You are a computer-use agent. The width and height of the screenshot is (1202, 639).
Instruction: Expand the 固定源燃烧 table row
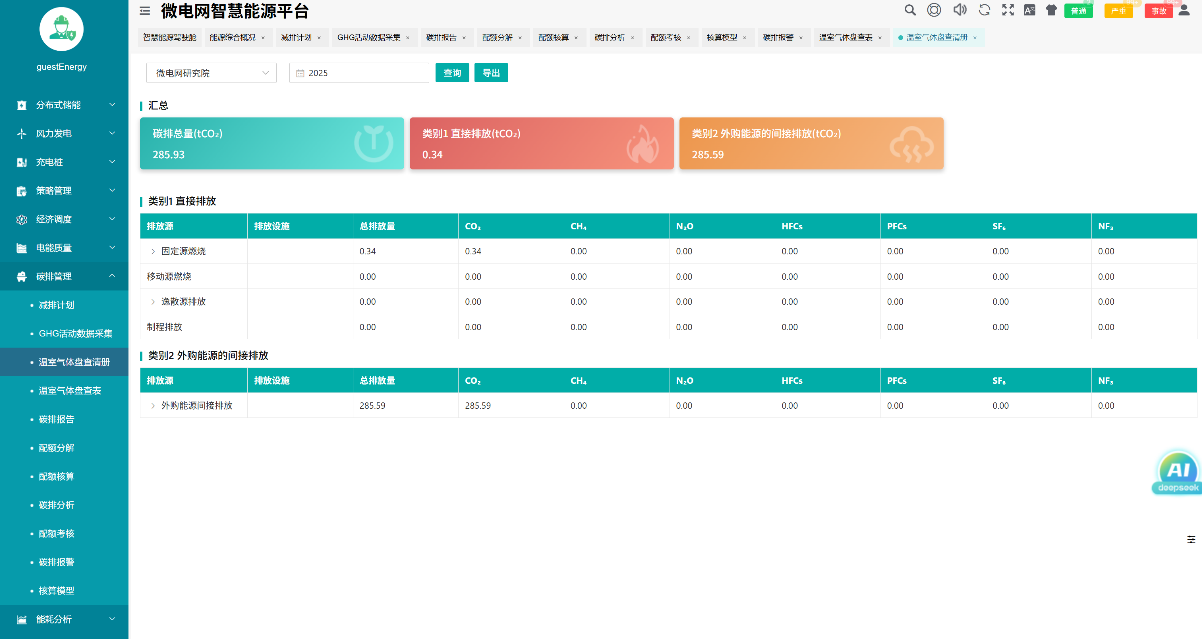pos(153,251)
